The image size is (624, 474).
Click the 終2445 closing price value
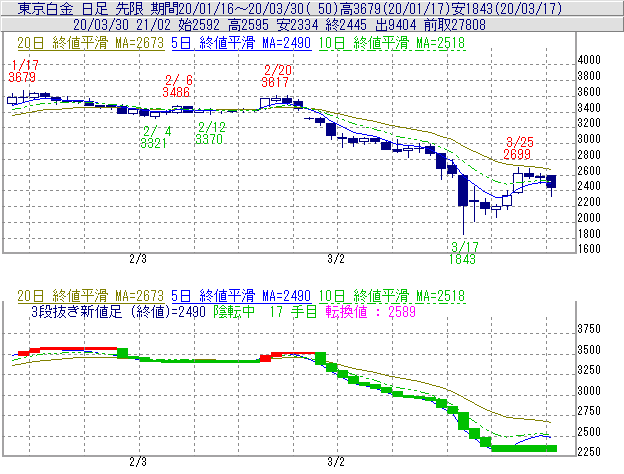[346, 25]
